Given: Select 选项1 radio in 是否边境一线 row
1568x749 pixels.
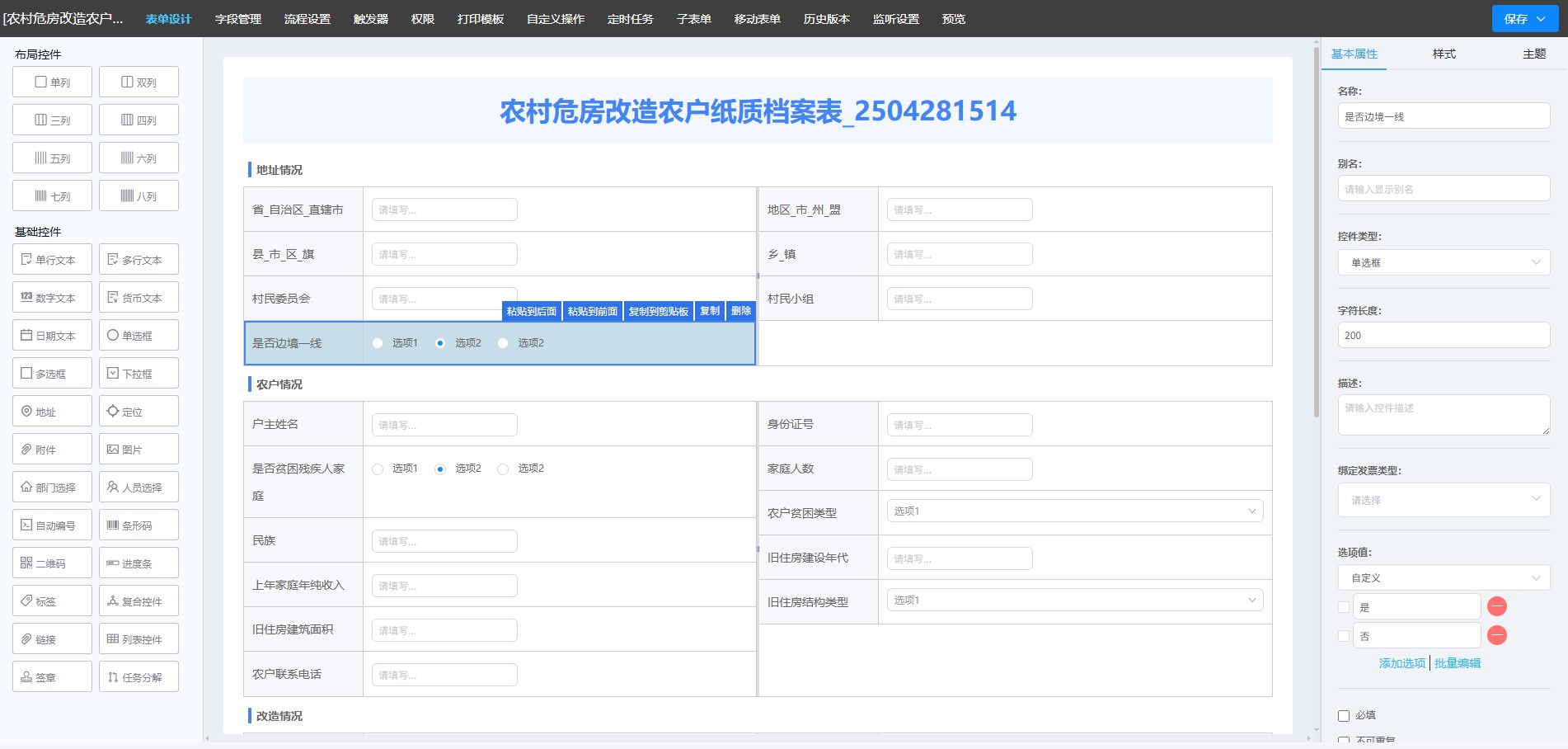Looking at the screenshot, I should 378,343.
